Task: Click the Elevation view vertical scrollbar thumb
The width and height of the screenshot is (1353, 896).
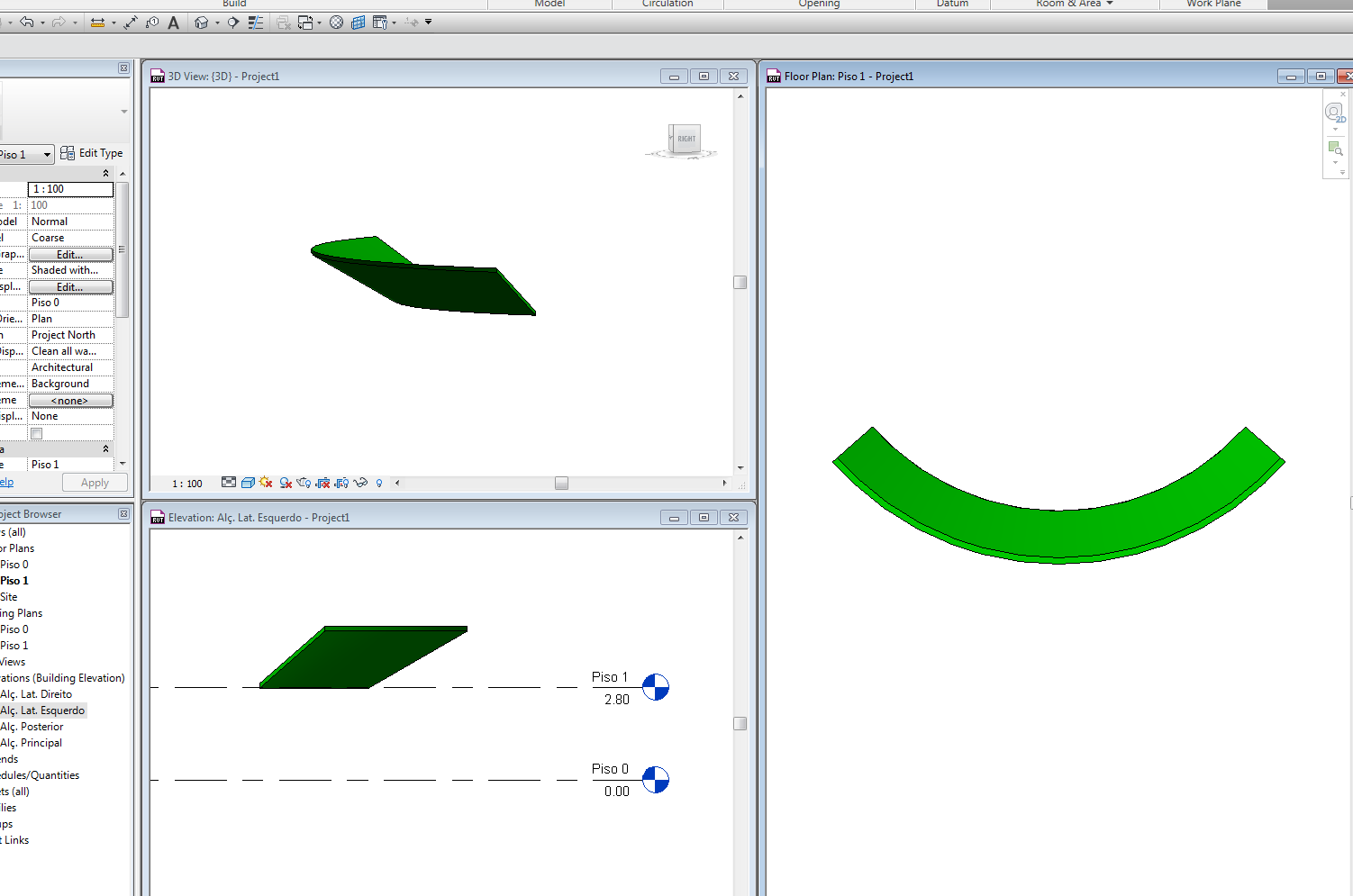Action: [740, 724]
